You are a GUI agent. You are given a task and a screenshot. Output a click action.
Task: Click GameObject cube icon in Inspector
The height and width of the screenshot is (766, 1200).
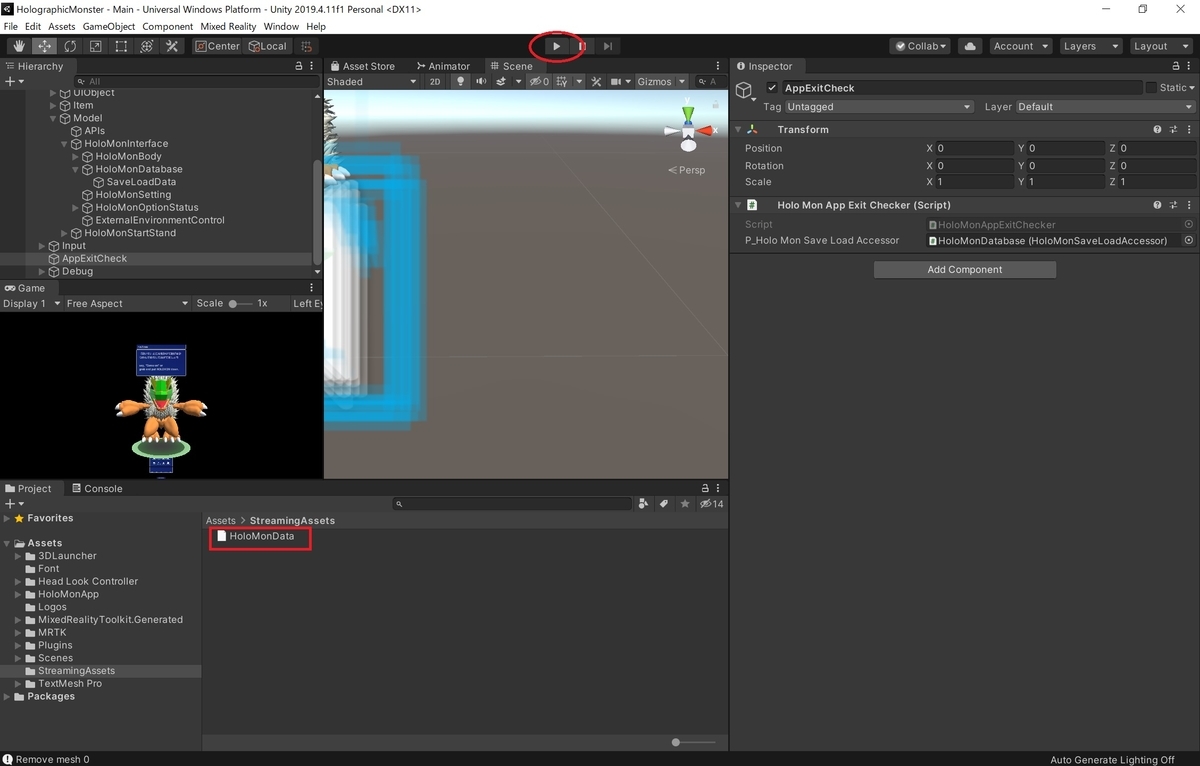[x=744, y=91]
